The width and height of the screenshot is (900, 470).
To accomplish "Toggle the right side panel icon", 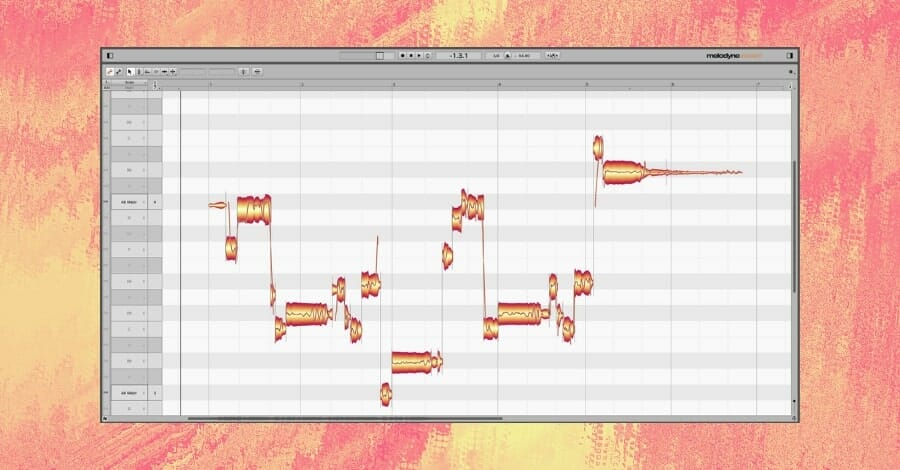I will click(x=790, y=56).
